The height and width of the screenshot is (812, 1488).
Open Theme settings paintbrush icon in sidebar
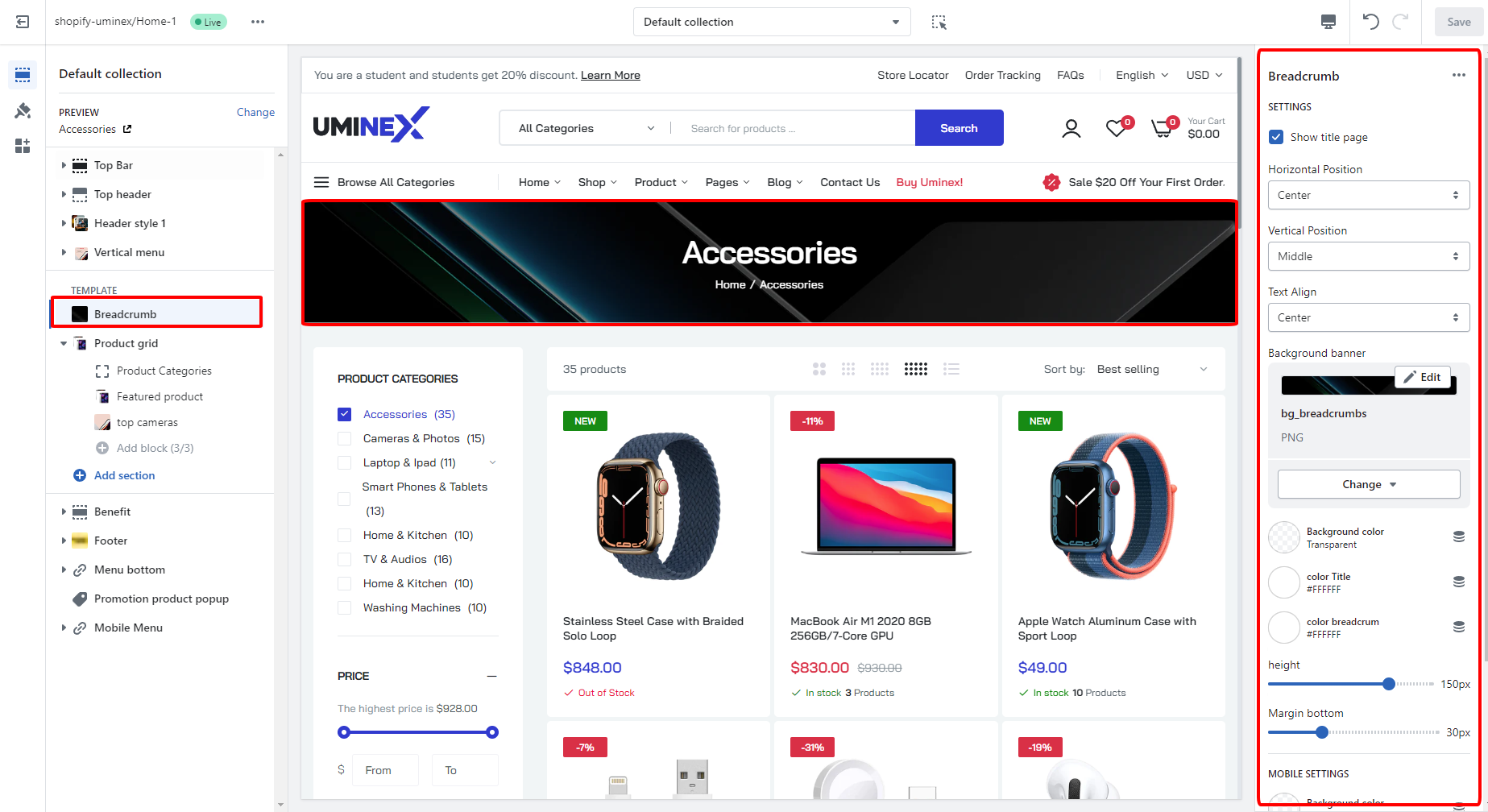[23, 110]
